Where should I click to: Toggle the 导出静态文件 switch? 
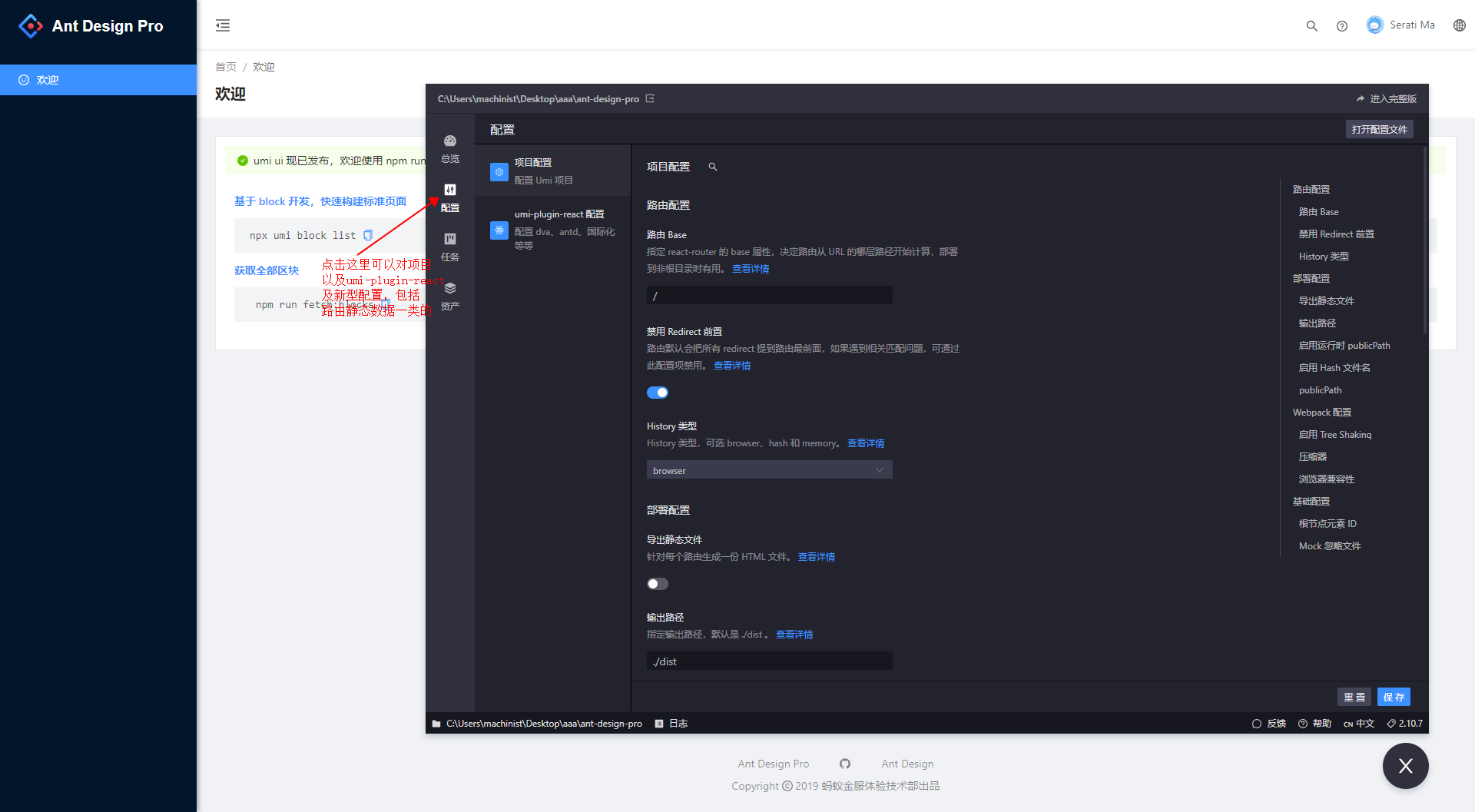658,584
